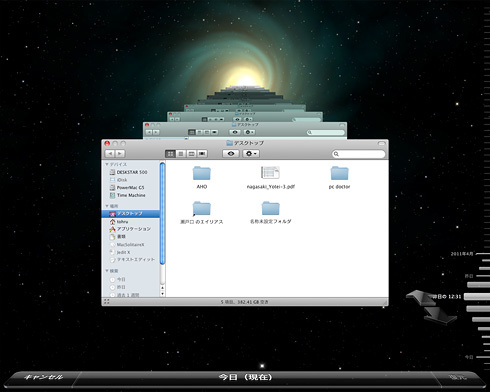Select Time Machine volume in sidebar
Viewport: 490px width, 392px height.
[x=128, y=195]
